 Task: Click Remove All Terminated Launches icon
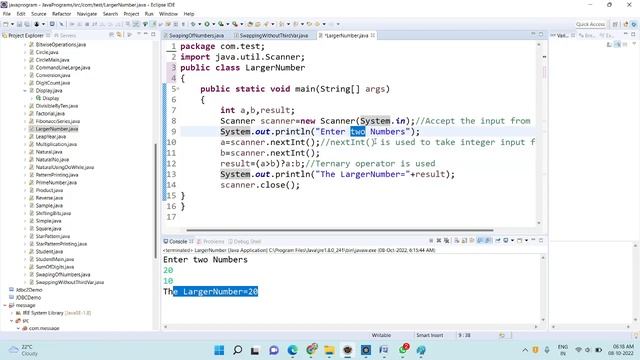pos(447,241)
